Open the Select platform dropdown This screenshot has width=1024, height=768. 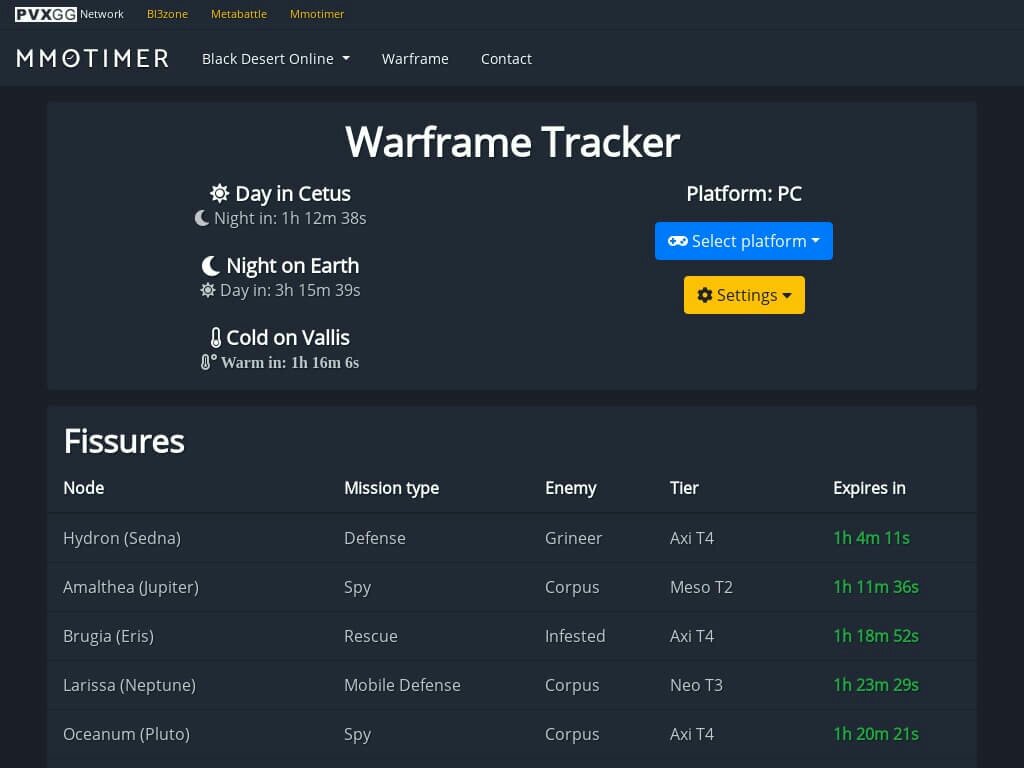coord(744,241)
